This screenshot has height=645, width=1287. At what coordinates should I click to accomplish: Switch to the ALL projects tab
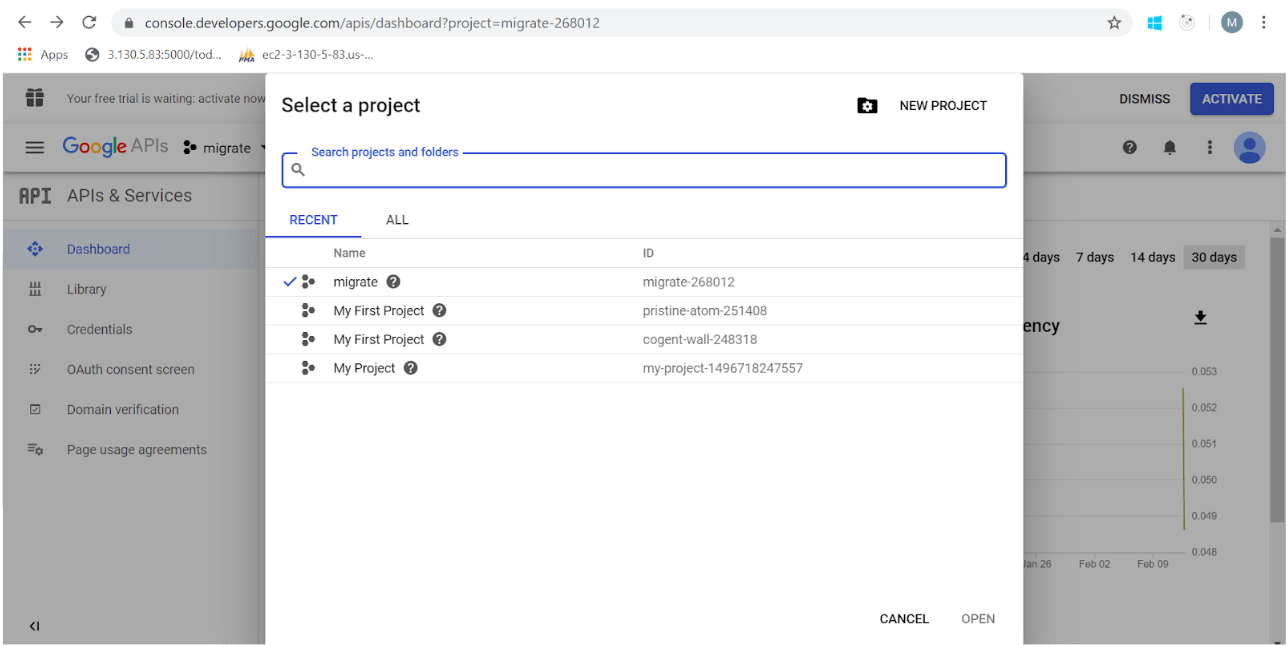[x=397, y=219]
